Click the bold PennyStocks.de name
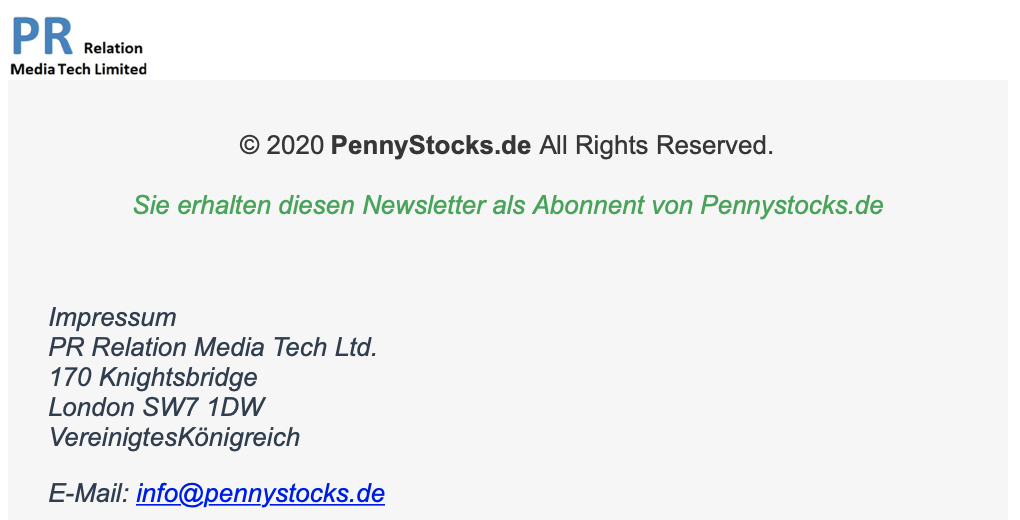 tap(430, 146)
